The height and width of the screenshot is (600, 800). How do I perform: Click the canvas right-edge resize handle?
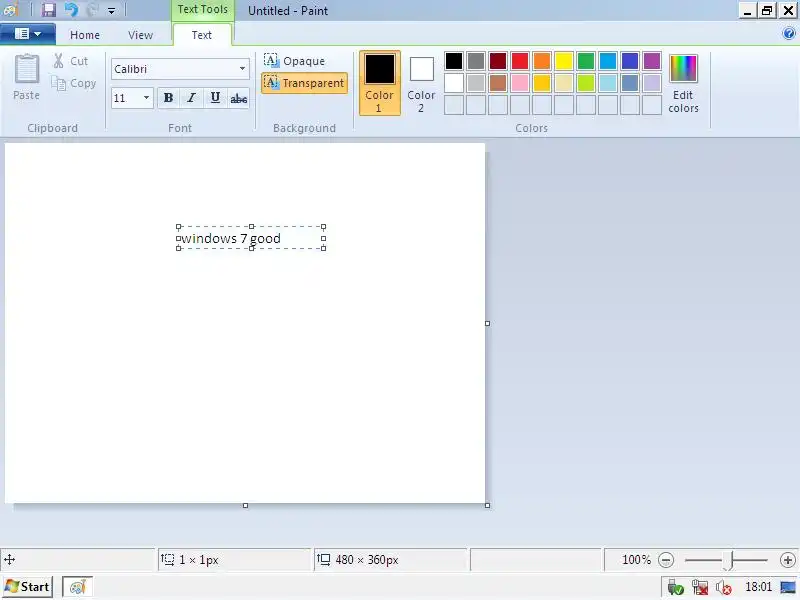tap(487, 323)
